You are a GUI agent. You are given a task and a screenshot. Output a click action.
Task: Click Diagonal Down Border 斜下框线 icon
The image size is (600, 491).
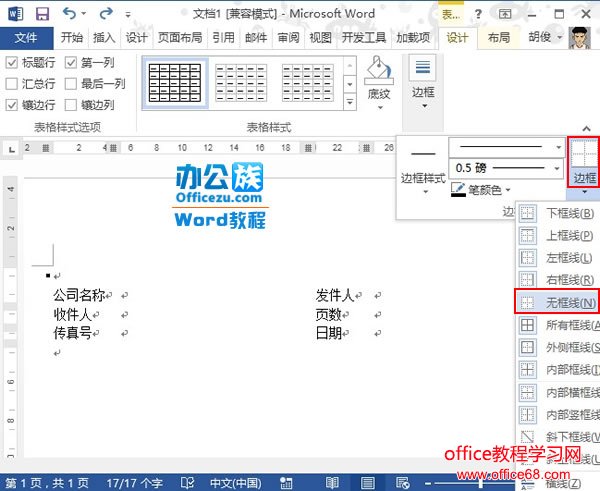coord(528,437)
